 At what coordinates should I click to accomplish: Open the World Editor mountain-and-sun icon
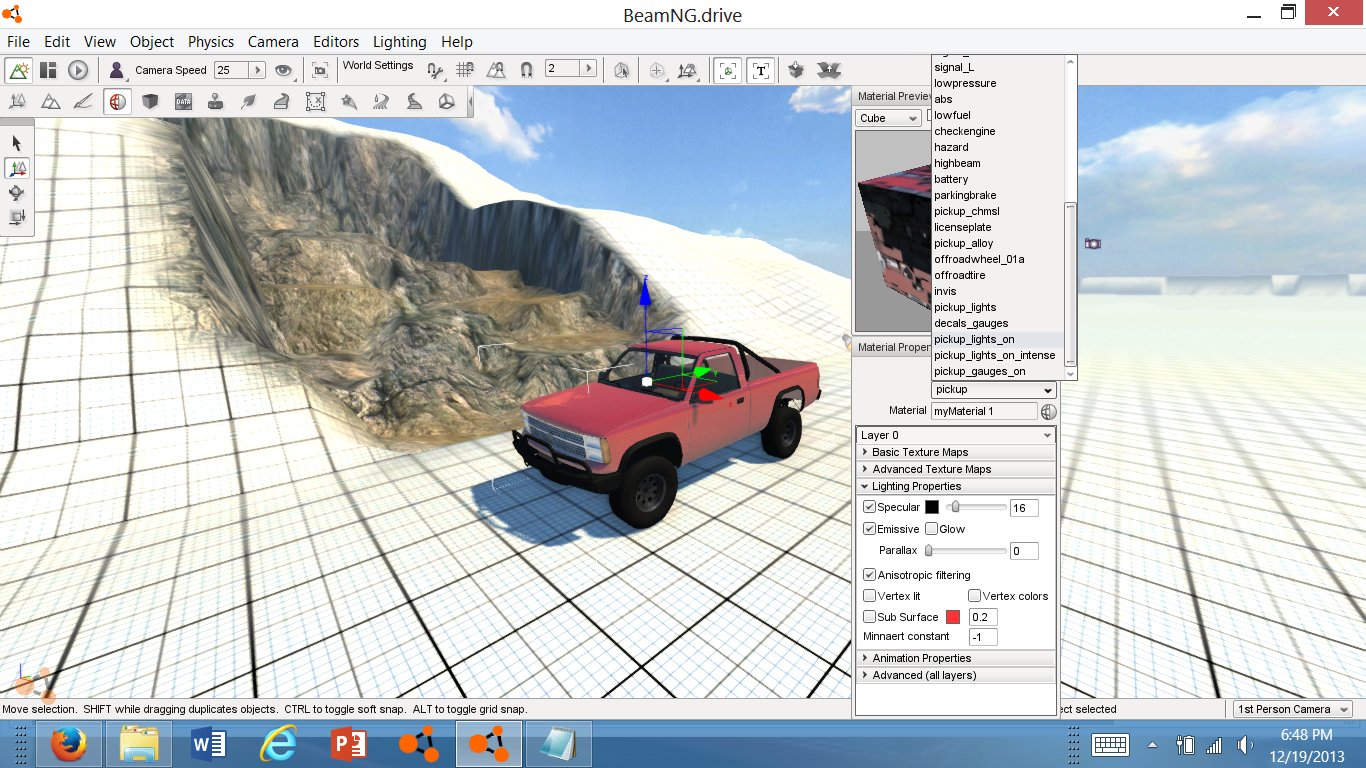coord(19,70)
